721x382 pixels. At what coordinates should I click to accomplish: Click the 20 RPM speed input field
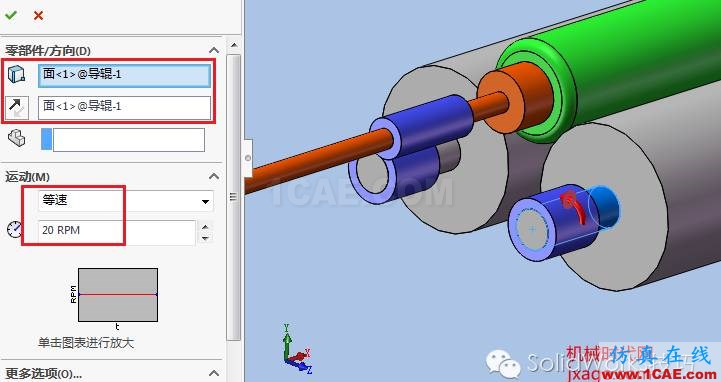117,232
